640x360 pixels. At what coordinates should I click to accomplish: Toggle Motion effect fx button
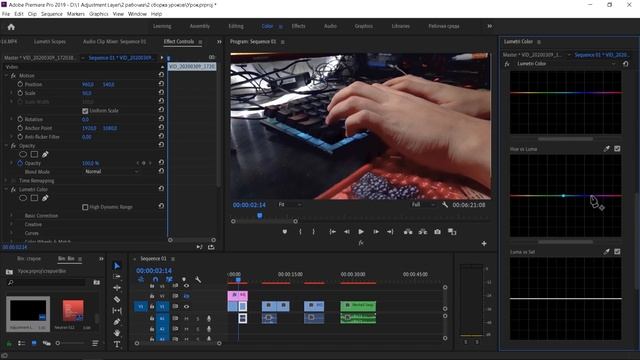click(x=13, y=76)
